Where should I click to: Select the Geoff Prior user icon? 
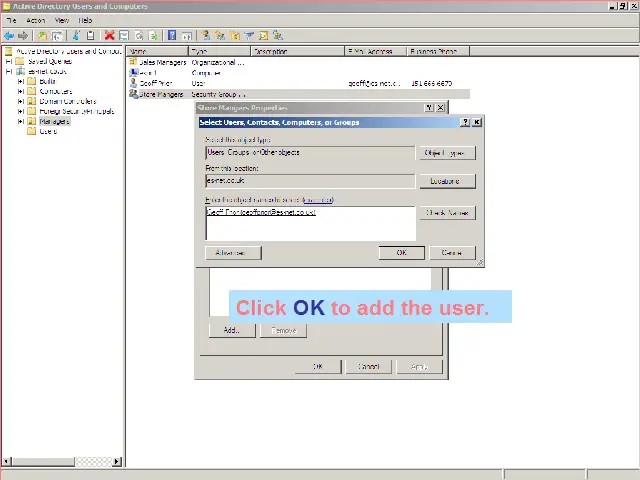(133, 83)
